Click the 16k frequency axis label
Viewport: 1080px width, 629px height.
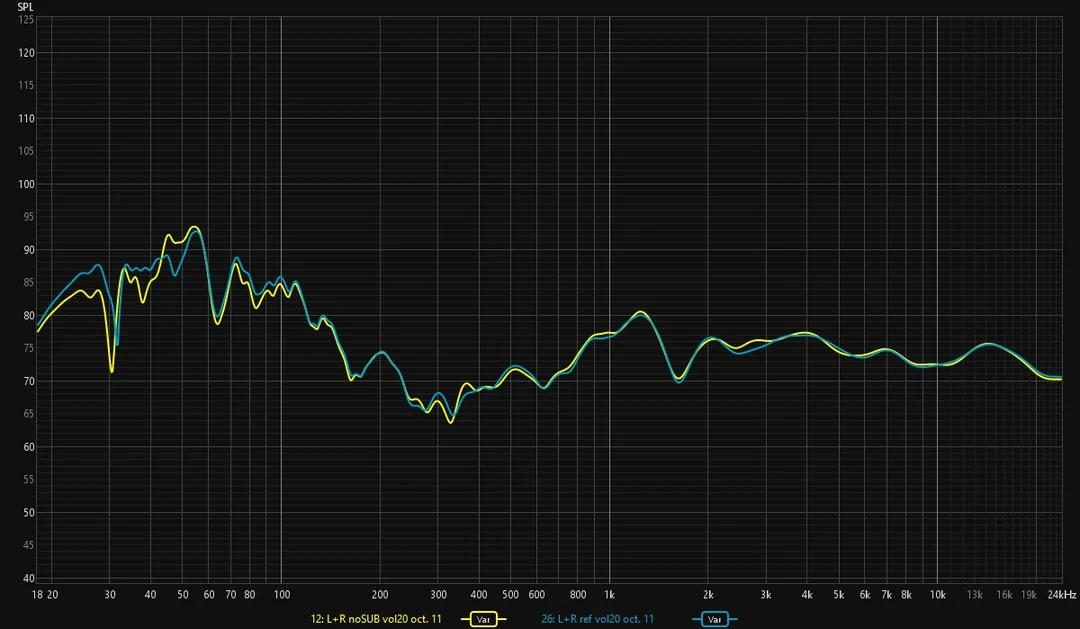(1004, 595)
